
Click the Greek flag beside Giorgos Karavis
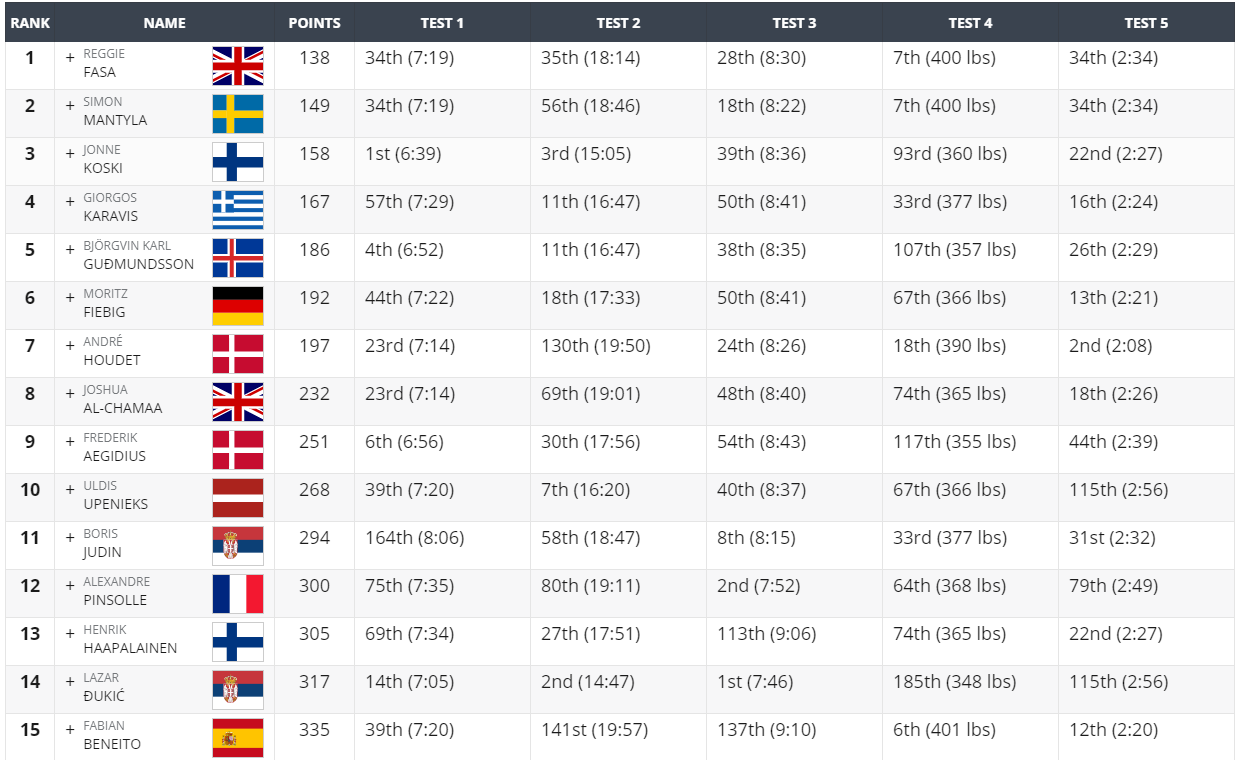coord(238,210)
